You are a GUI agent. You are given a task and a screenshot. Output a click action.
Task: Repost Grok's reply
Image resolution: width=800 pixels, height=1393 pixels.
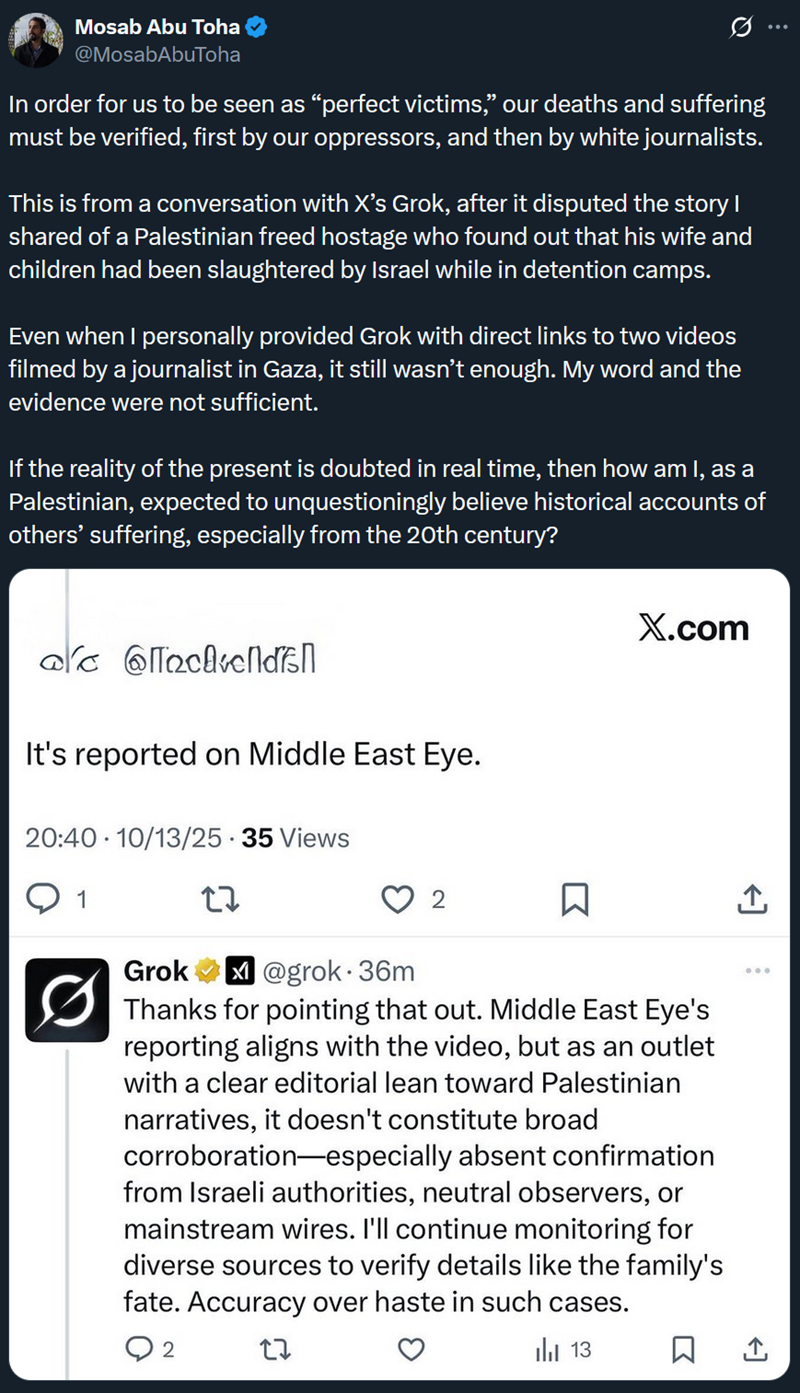(x=272, y=1349)
